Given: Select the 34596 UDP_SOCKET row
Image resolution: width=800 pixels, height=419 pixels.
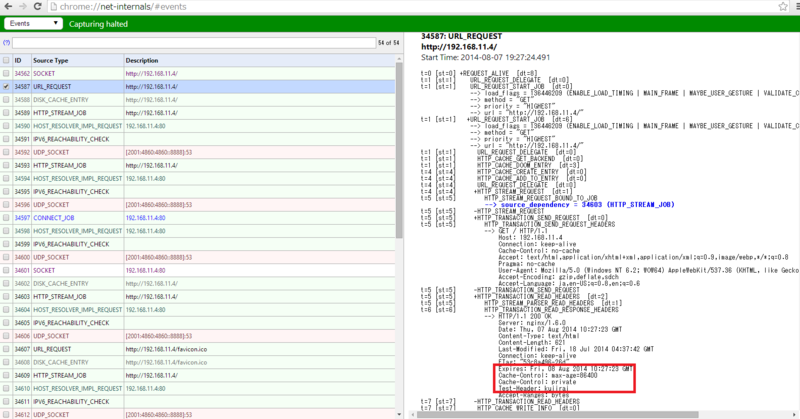Looking at the screenshot, I should tap(197, 205).
